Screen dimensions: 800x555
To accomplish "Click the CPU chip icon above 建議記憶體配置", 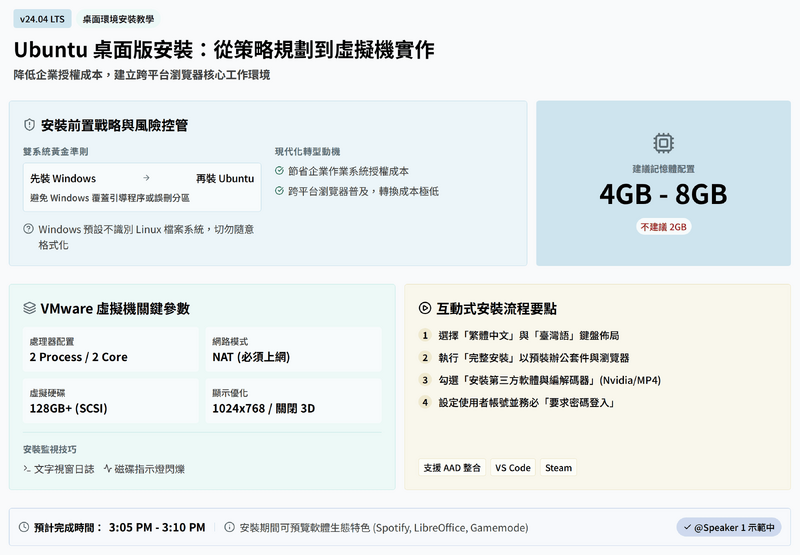I will (663, 143).
